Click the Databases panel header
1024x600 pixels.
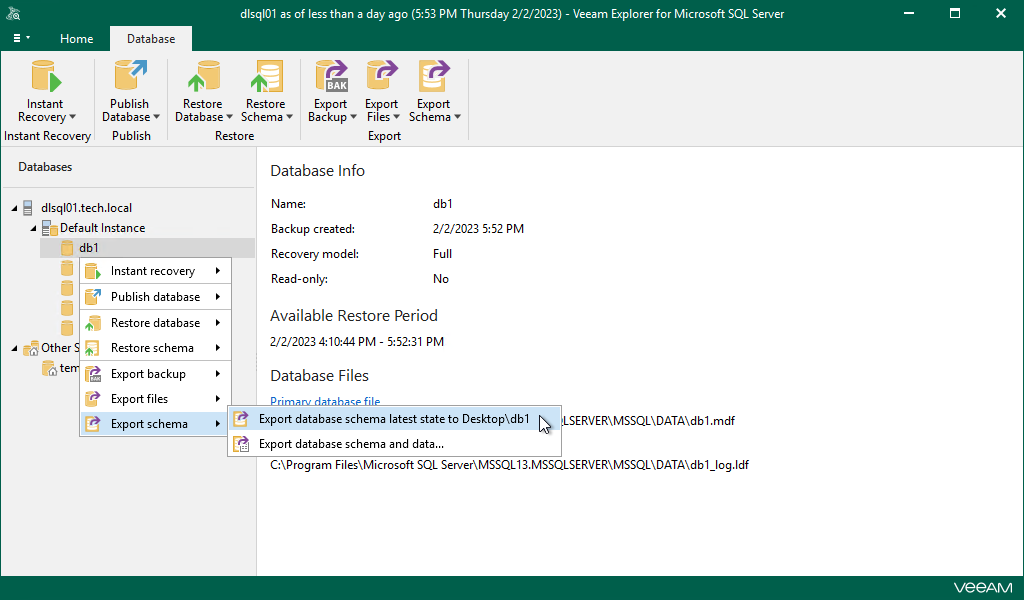45,167
